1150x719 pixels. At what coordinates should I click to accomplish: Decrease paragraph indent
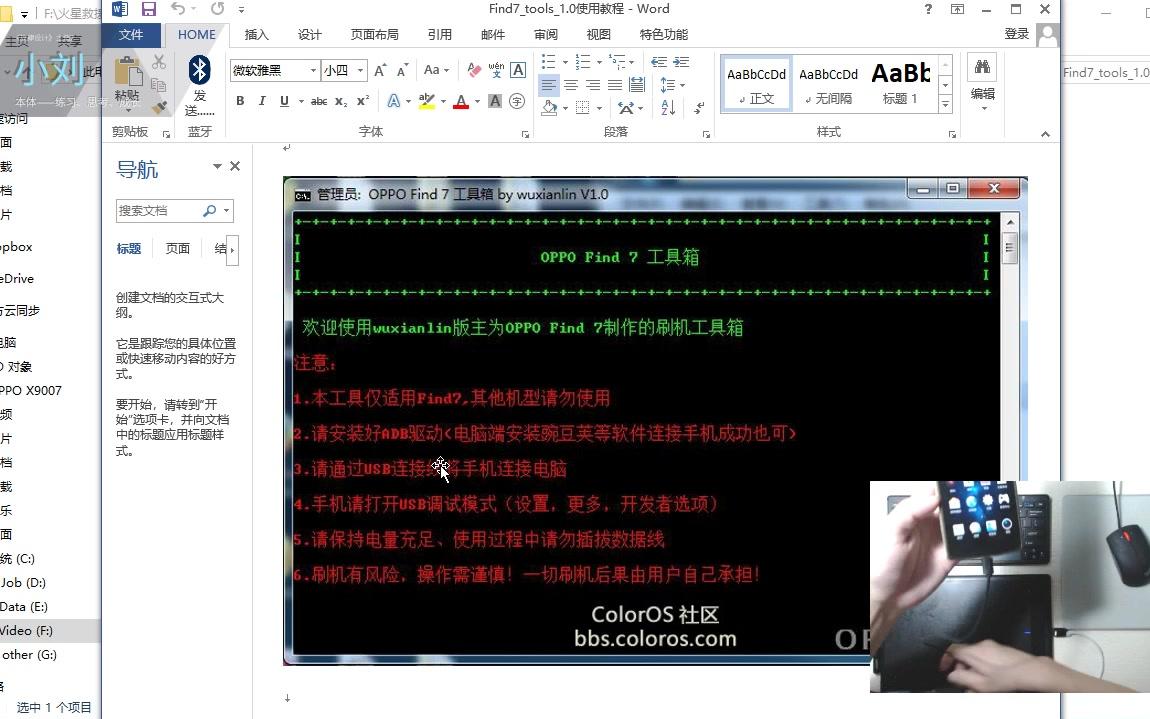(x=659, y=62)
